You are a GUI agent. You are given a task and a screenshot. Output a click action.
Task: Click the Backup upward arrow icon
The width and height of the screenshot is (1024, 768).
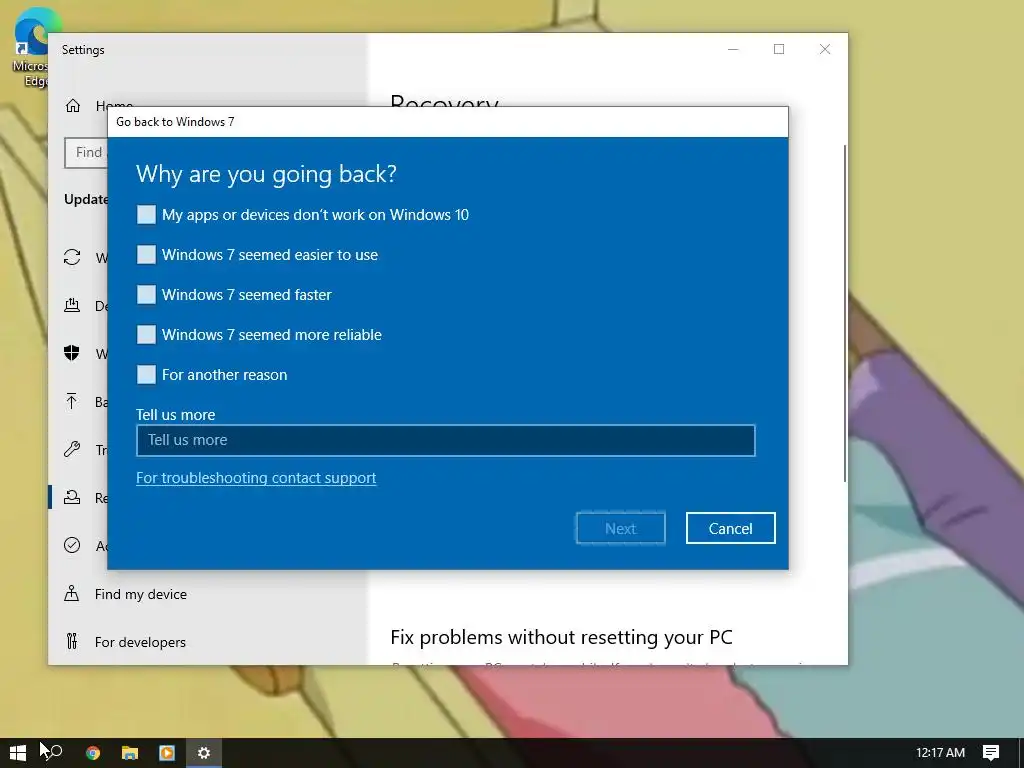tap(72, 401)
